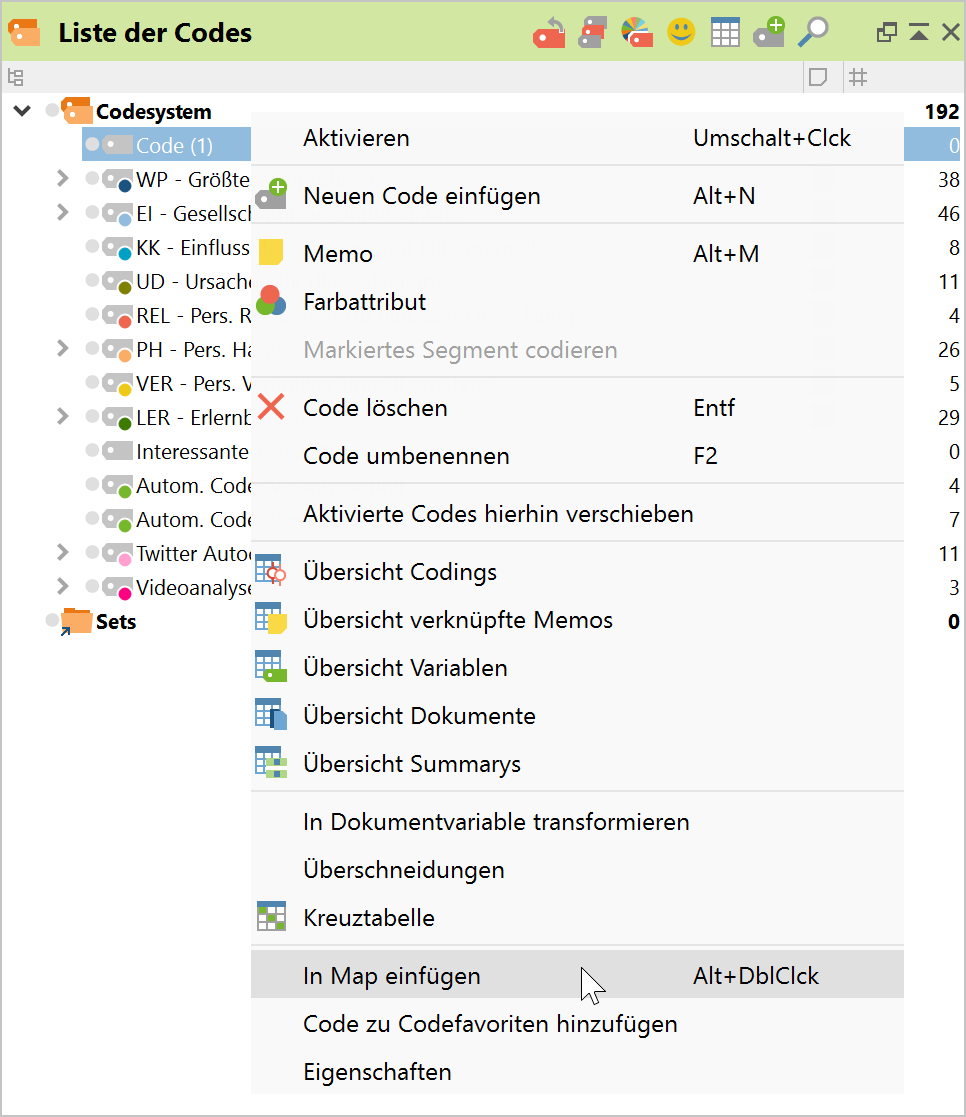Screen dimensions: 966x1117
Task: Click the colorful pie-chart code icon
Action: pyautogui.click(x=637, y=33)
